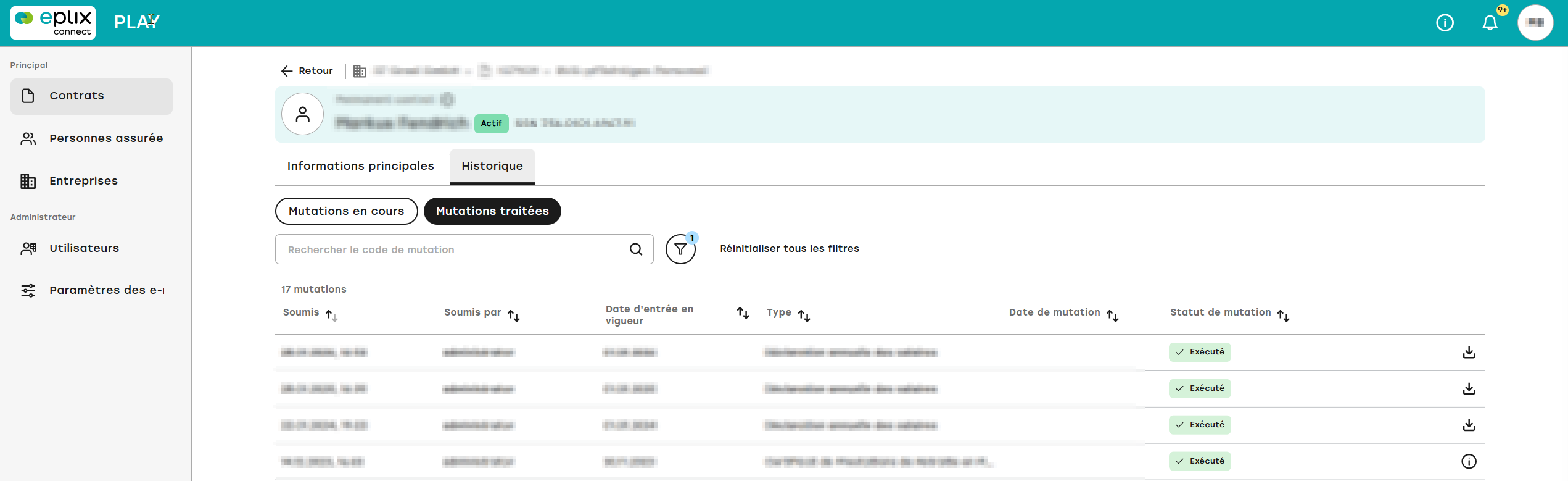
Task: Sort by Statut de mutation
Action: pyautogui.click(x=1284, y=316)
